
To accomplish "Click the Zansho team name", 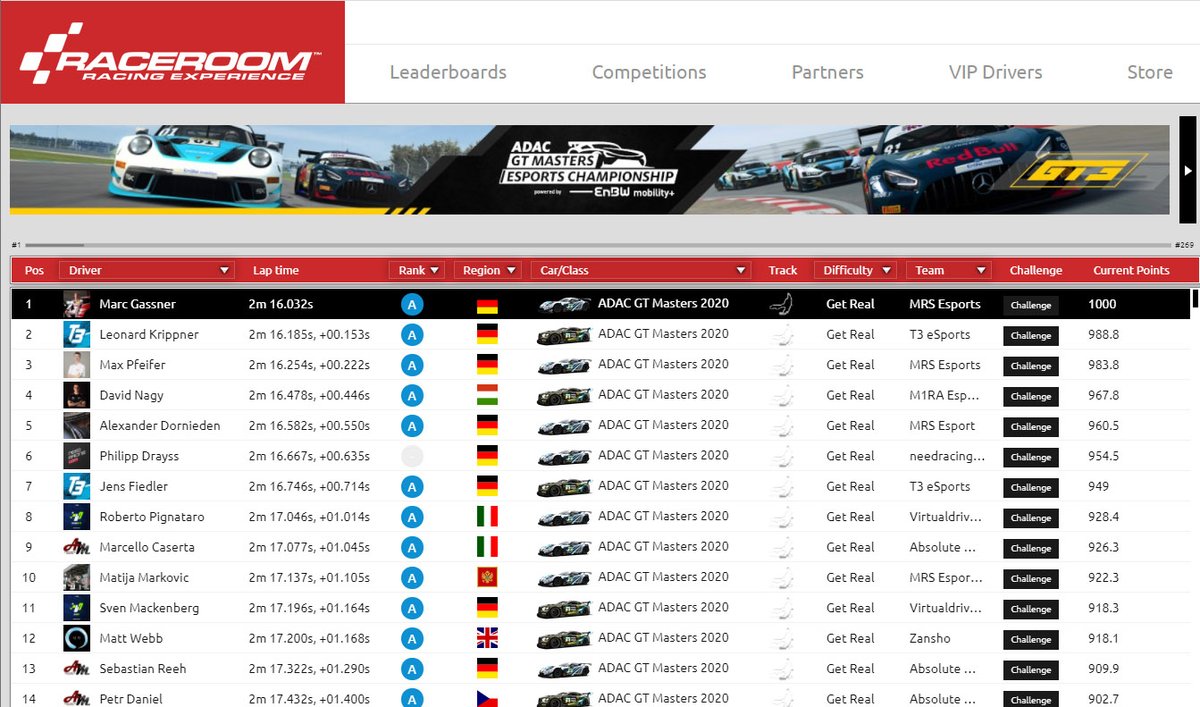I will (x=930, y=638).
